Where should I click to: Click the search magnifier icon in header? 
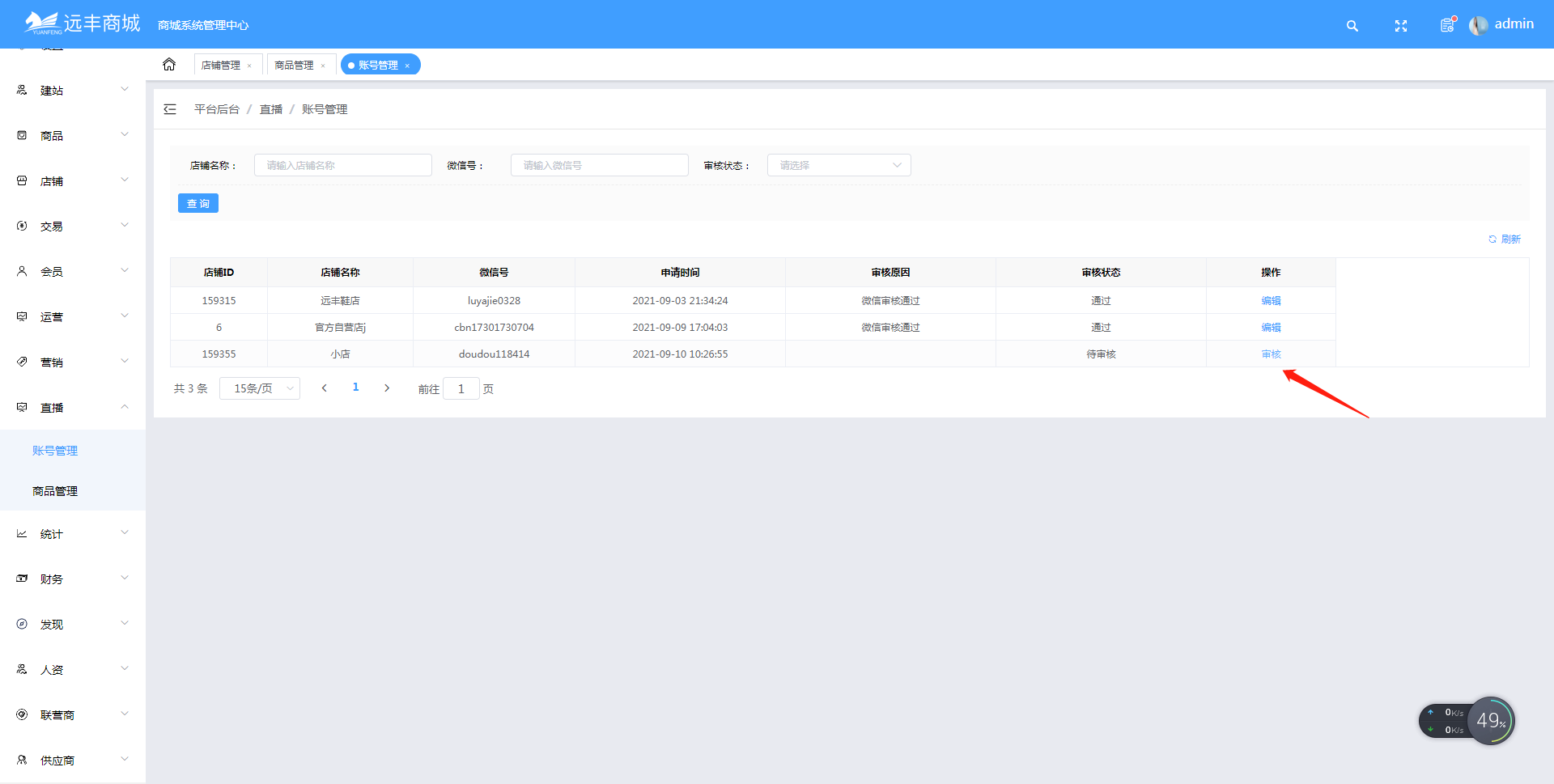(1352, 26)
